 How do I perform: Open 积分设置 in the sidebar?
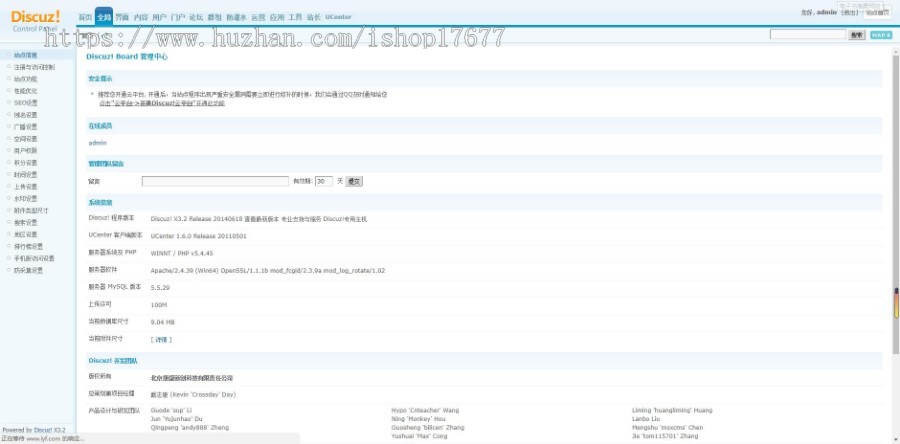pyautogui.click(x=26, y=162)
